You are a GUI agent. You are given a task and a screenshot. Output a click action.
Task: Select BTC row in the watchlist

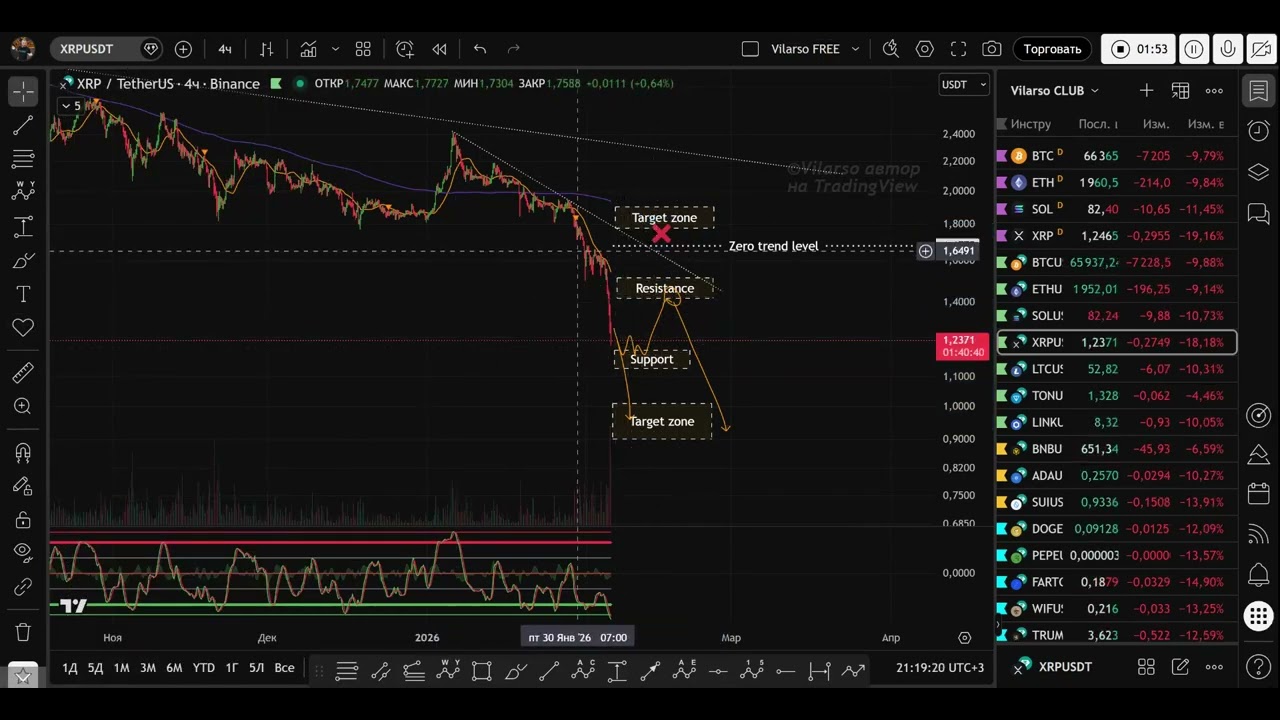coord(1118,156)
